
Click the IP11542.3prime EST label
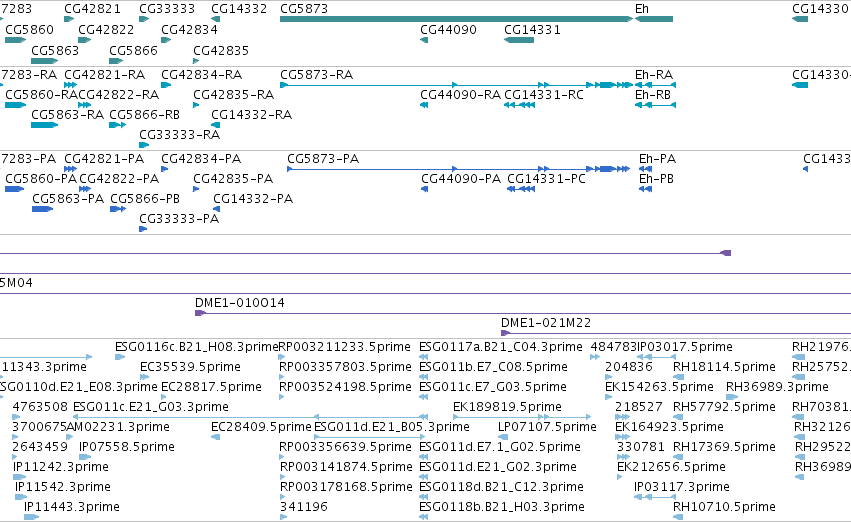tap(63, 487)
